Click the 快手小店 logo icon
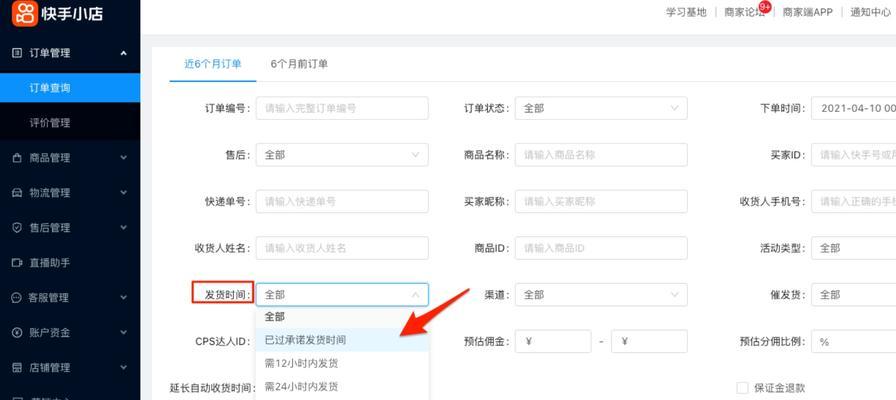The width and height of the screenshot is (896, 400). (25, 13)
